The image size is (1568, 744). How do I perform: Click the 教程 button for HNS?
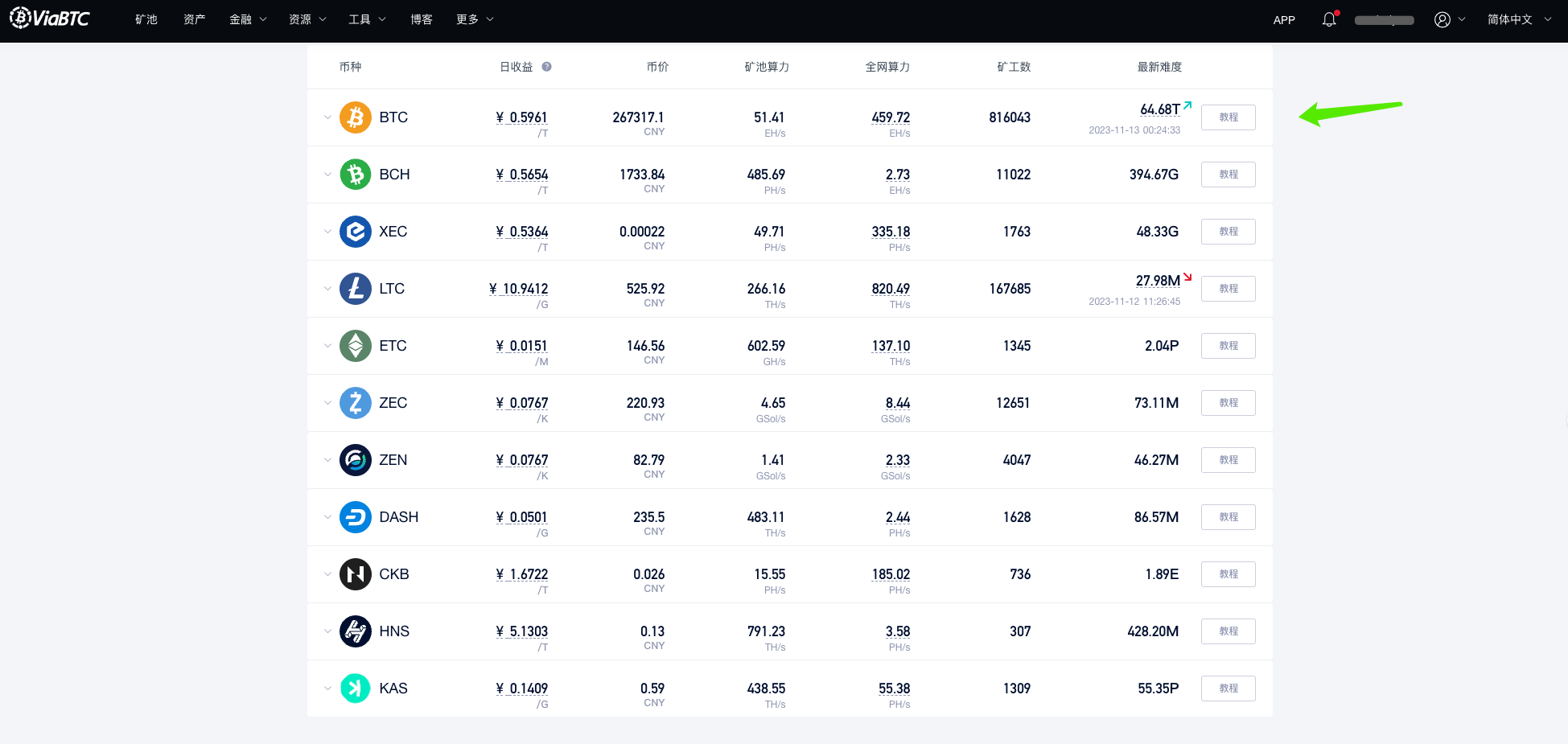(1228, 631)
